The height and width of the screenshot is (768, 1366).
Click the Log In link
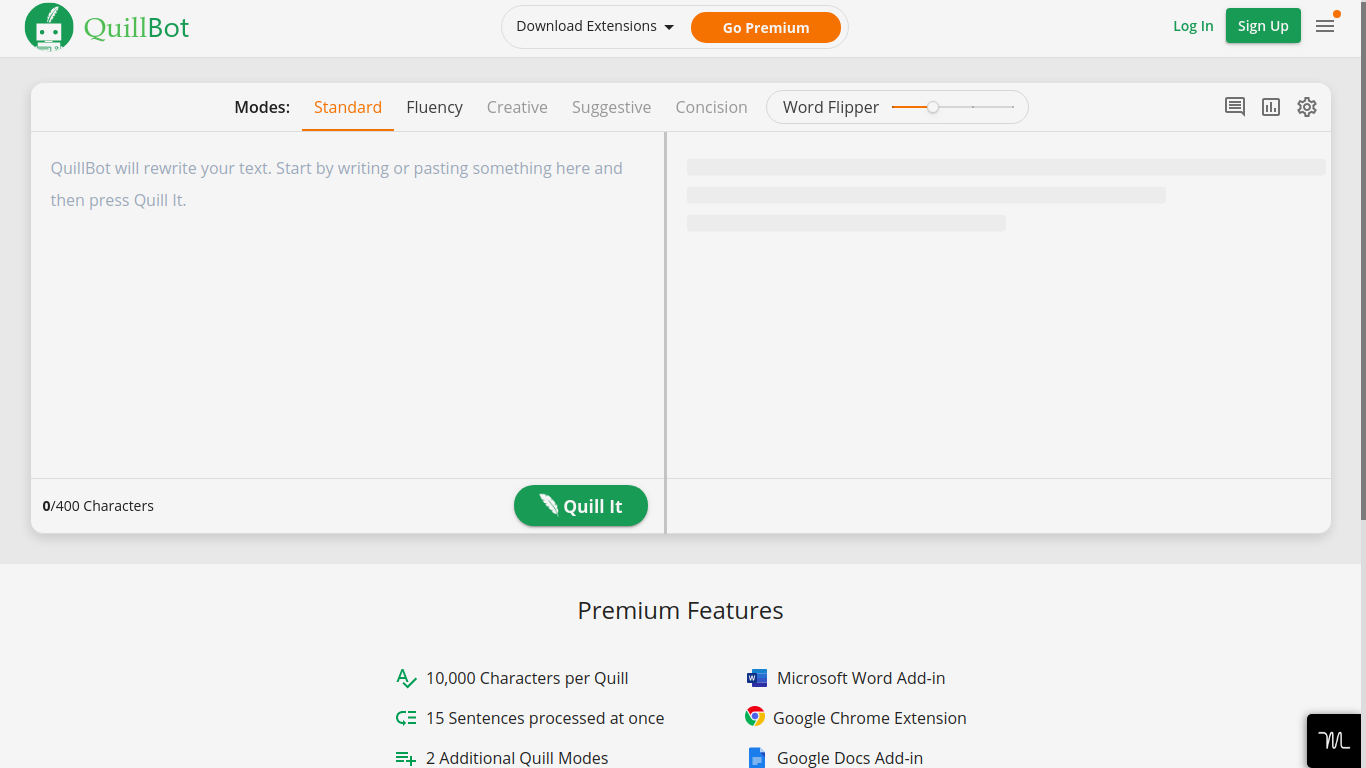[x=1193, y=26]
